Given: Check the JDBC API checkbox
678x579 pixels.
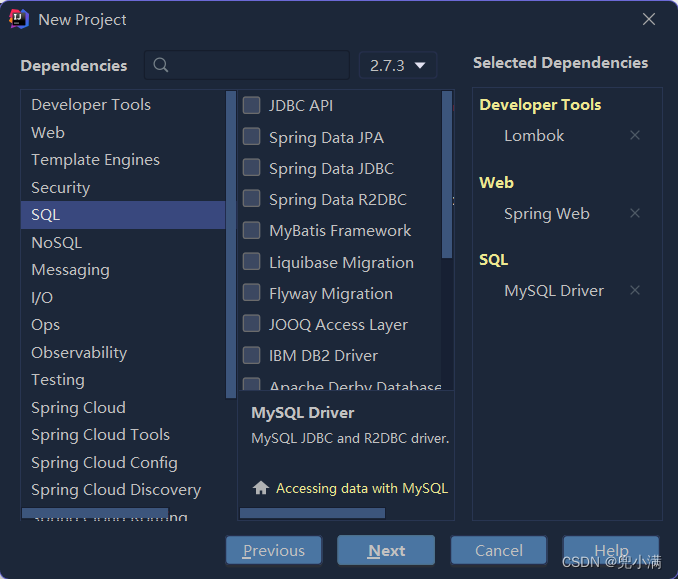Looking at the screenshot, I should pos(251,105).
